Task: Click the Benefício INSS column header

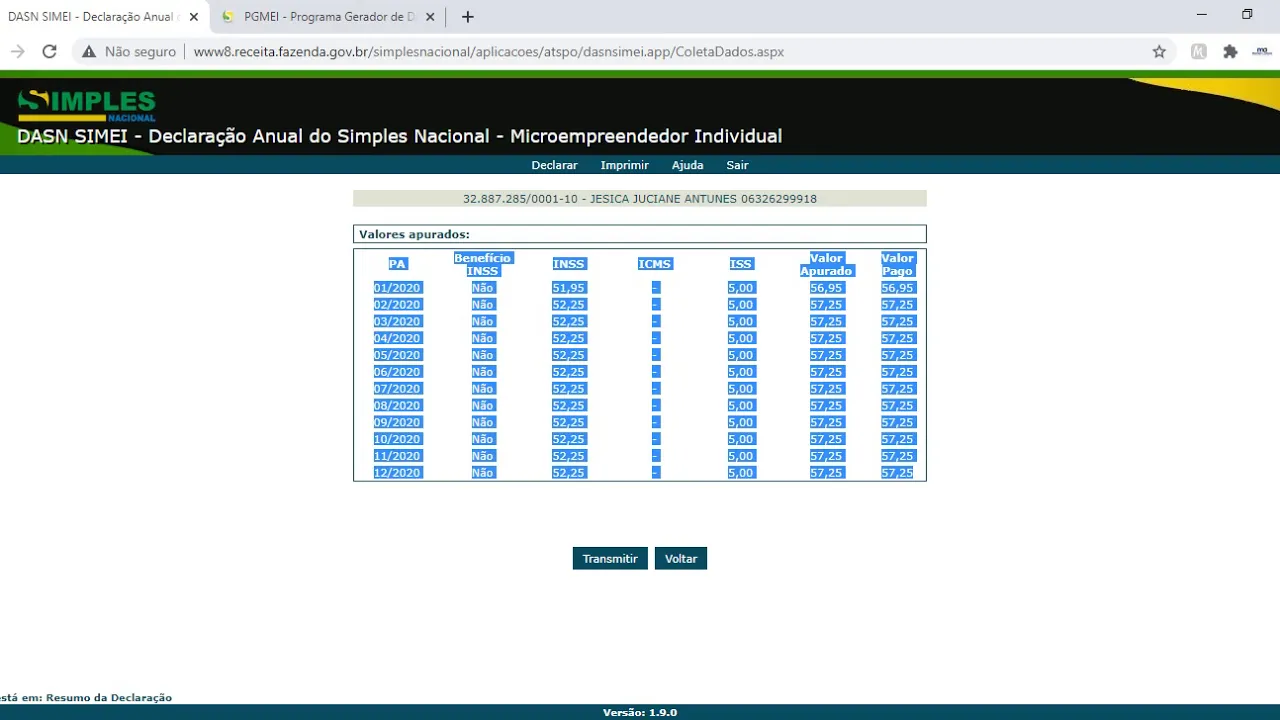Action: [x=483, y=264]
